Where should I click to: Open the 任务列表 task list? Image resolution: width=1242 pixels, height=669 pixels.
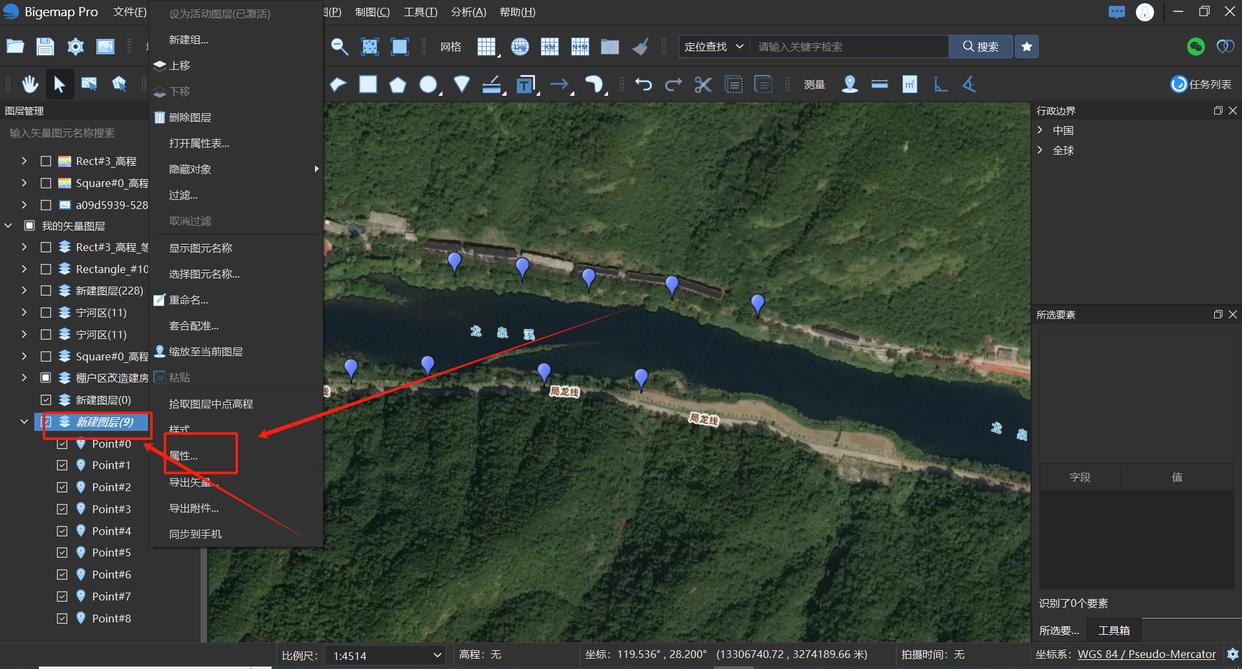pos(1202,84)
